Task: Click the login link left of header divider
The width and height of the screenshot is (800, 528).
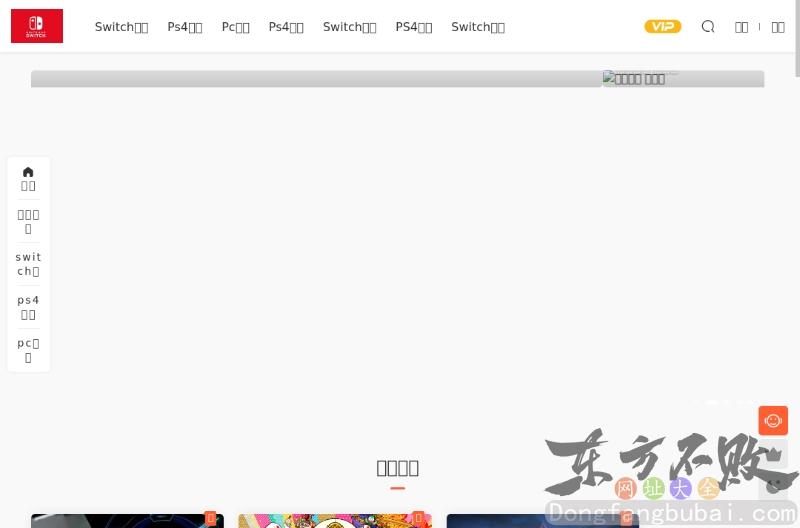Action: 741,27
